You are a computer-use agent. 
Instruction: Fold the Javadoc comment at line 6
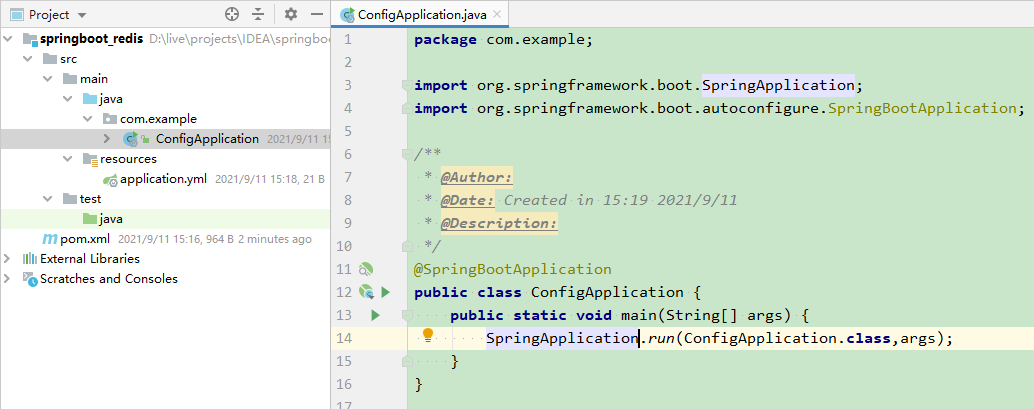[x=408, y=154]
